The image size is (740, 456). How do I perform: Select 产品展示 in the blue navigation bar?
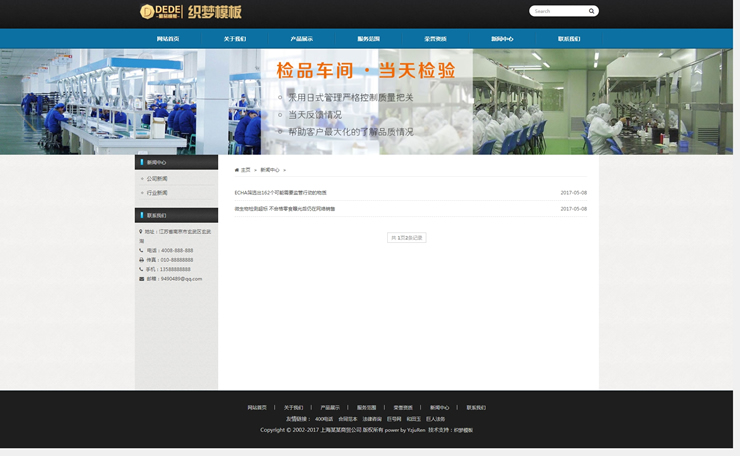pyautogui.click(x=301, y=39)
